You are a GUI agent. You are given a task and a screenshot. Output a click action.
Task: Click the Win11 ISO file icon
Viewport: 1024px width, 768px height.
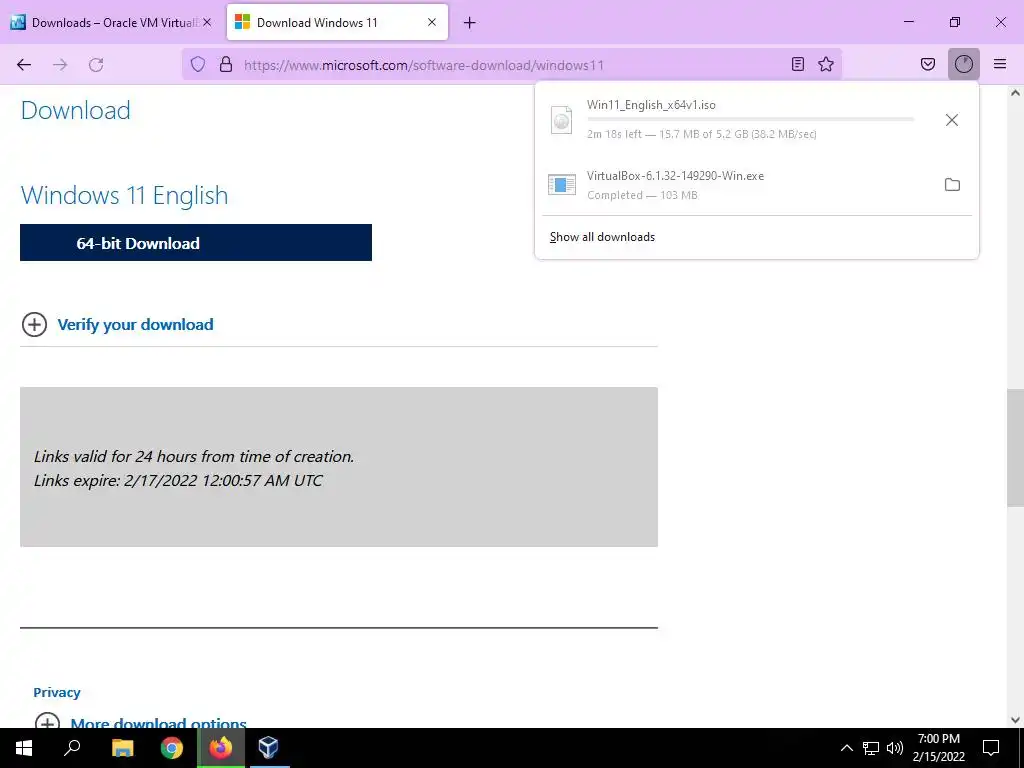click(562, 120)
